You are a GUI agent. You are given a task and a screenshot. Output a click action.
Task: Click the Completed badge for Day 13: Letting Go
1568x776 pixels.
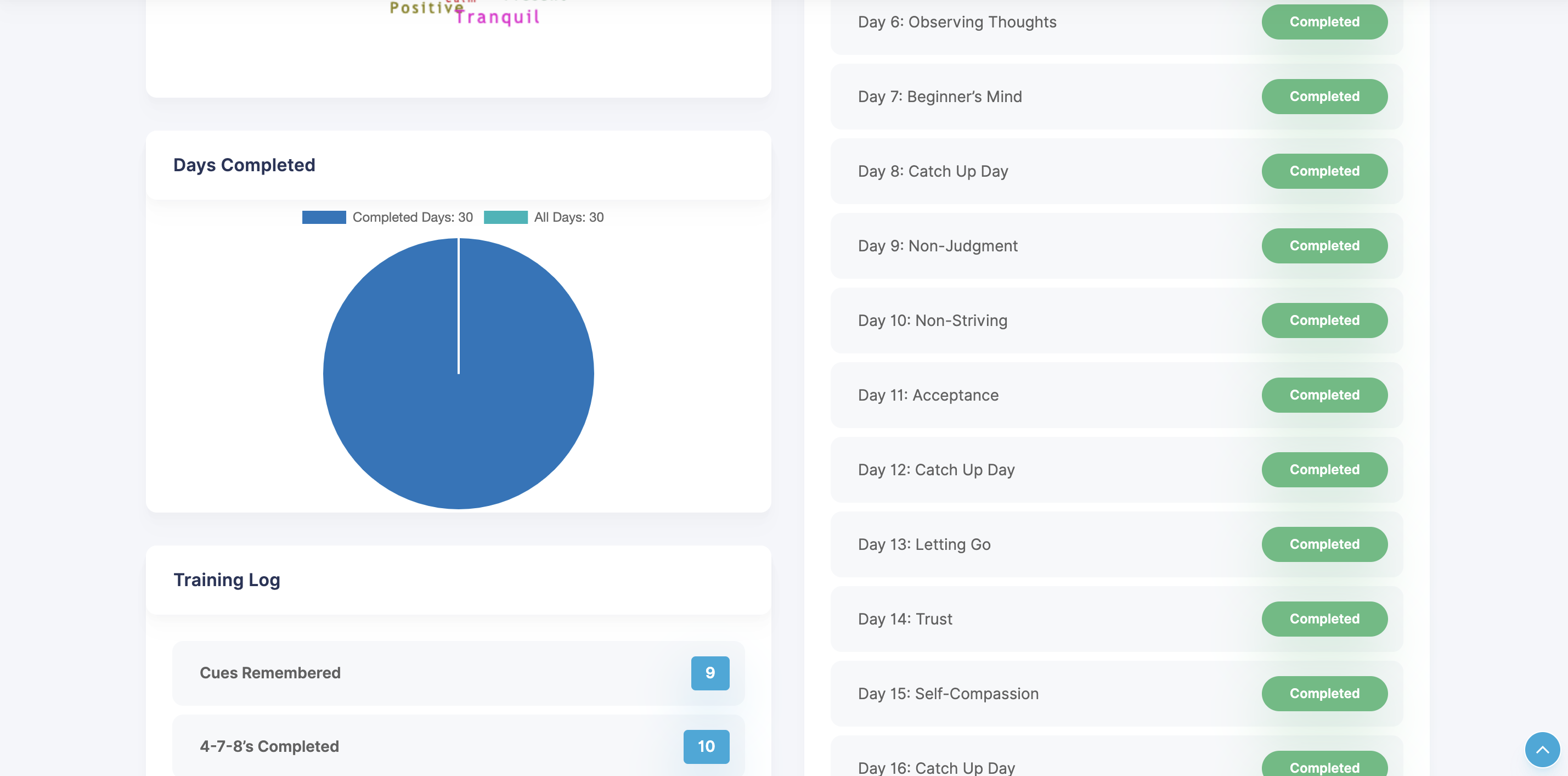(1324, 544)
